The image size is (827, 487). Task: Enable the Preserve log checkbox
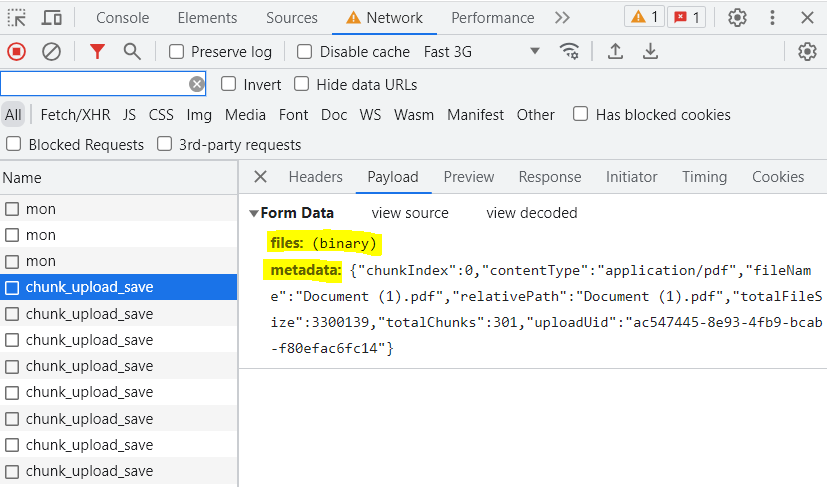tap(177, 52)
